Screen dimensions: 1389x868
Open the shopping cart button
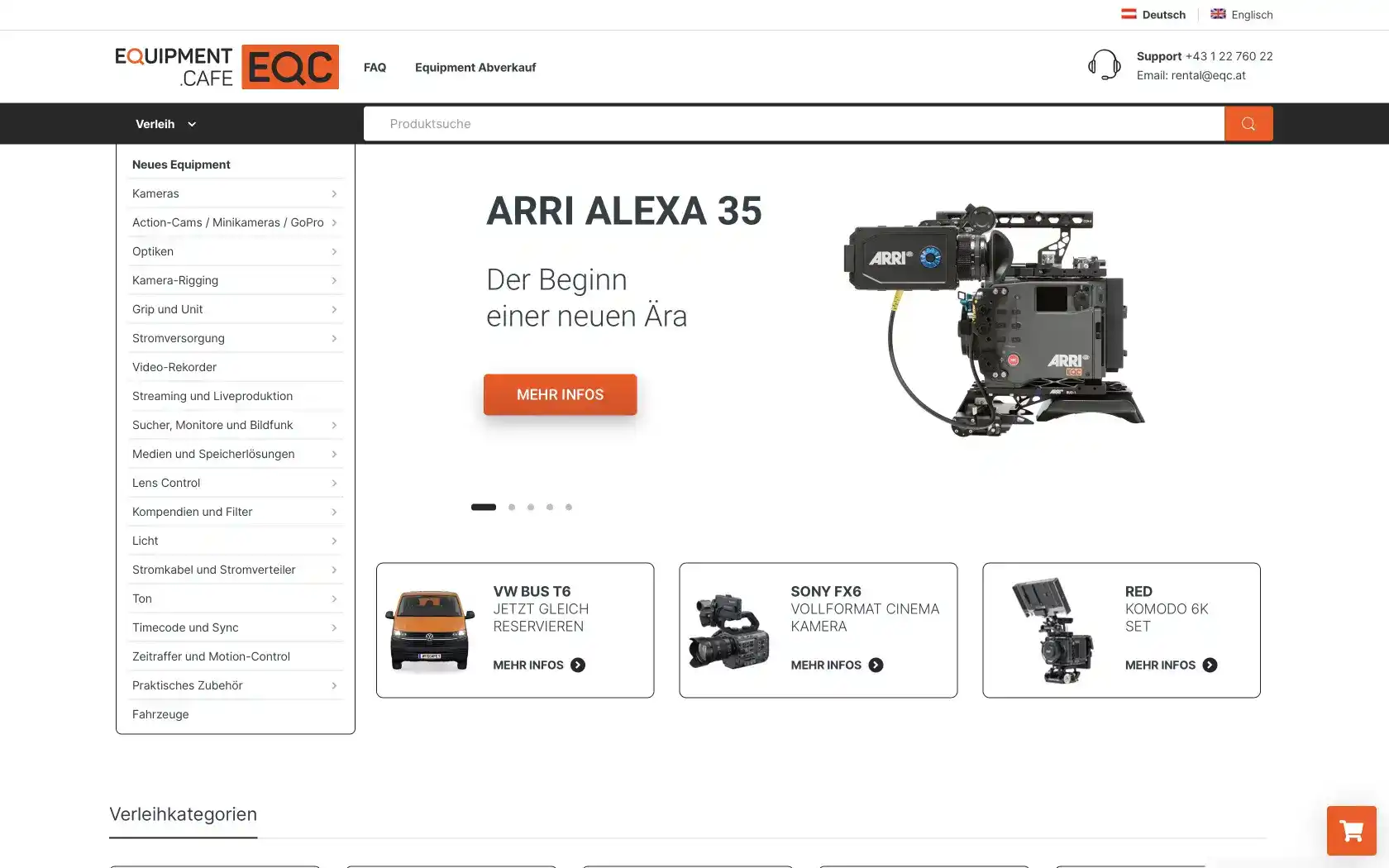1351,830
